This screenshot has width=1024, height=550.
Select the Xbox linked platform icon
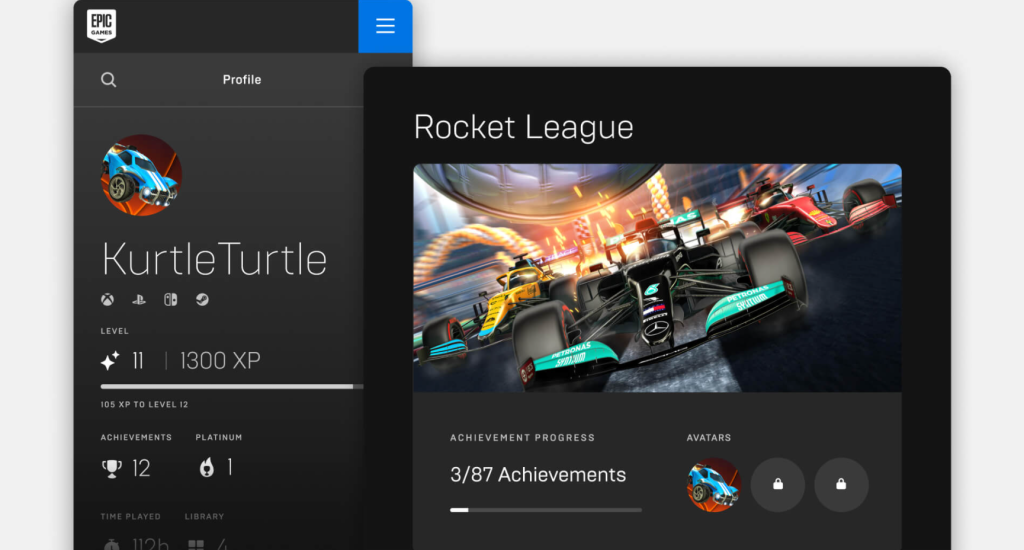tap(107, 300)
